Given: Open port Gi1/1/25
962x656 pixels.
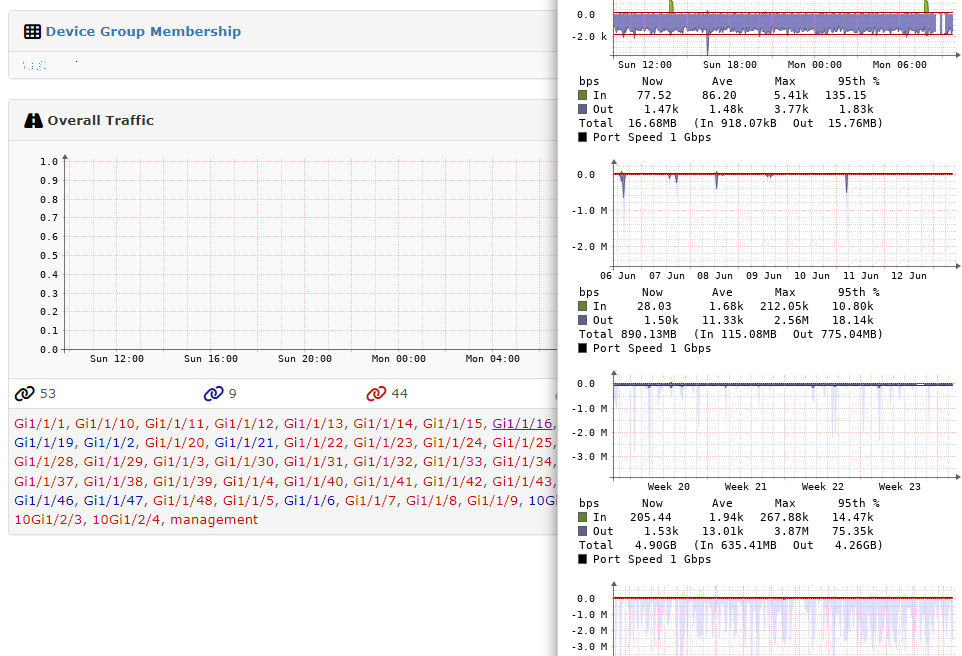Looking at the screenshot, I should [x=522, y=442].
